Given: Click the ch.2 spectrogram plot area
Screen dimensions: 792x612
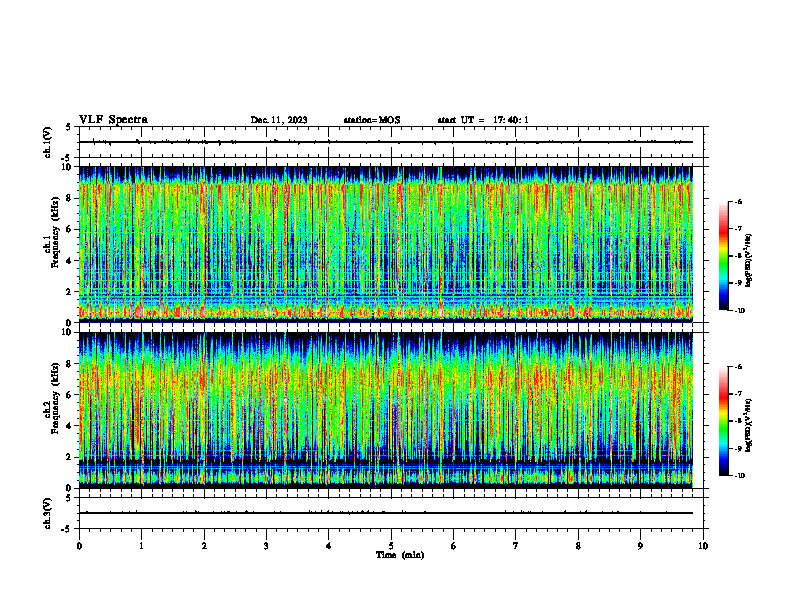Looking at the screenshot, I should pyautogui.click(x=386, y=410).
